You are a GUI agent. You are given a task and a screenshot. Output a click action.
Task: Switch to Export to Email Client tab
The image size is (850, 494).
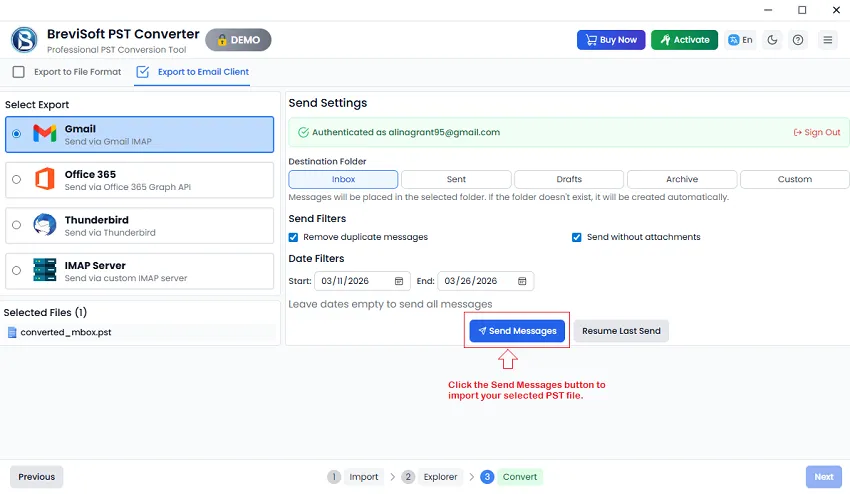point(192,72)
